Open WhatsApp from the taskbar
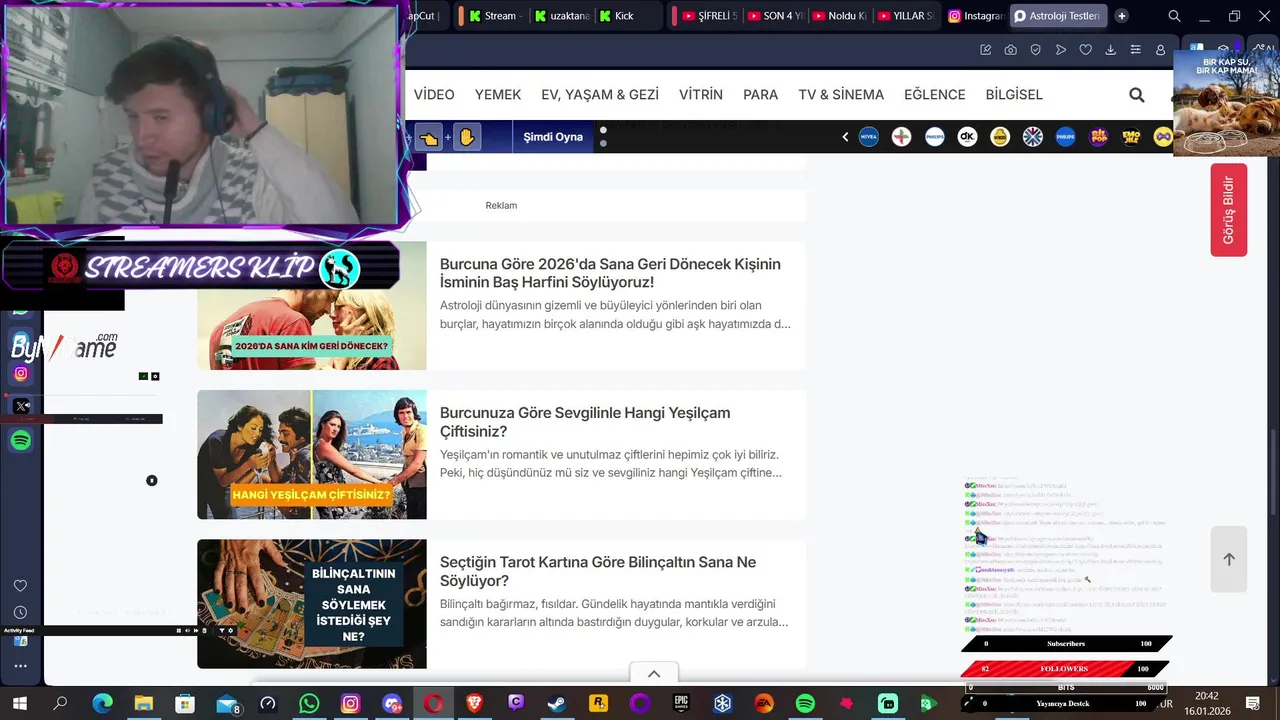This screenshot has width=1280, height=720. tap(309, 704)
